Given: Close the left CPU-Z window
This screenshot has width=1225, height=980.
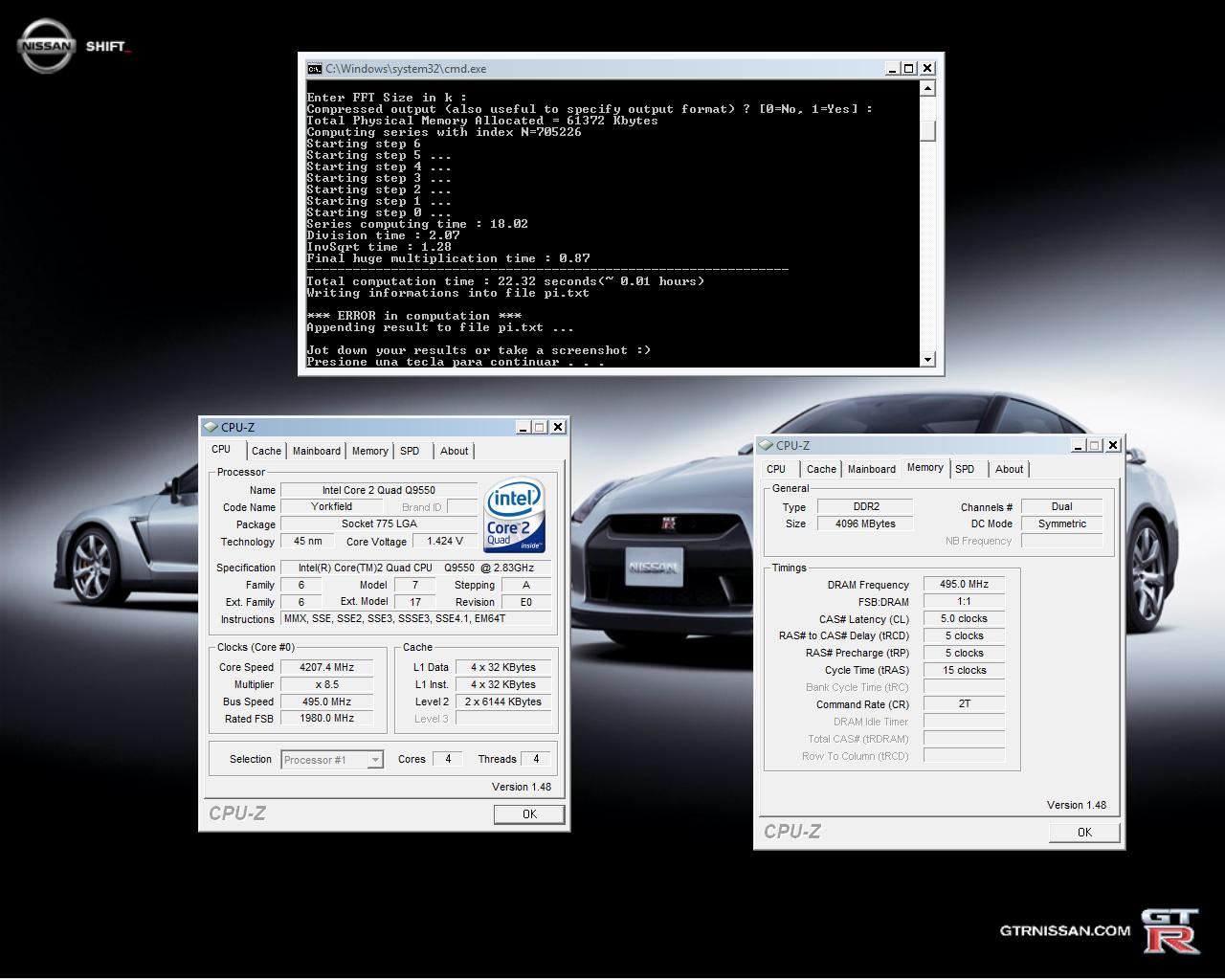Looking at the screenshot, I should (x=558, y=427).
